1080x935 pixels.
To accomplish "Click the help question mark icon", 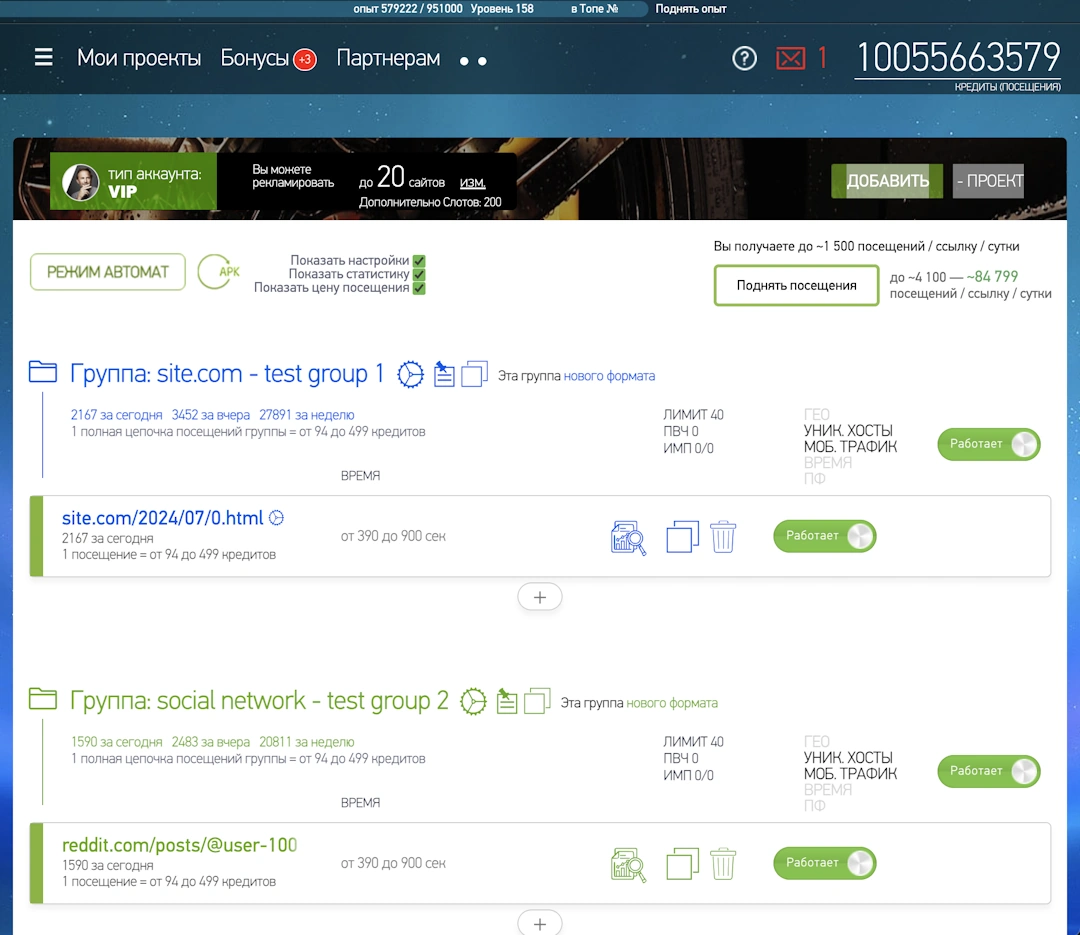I will coord(744,59).
